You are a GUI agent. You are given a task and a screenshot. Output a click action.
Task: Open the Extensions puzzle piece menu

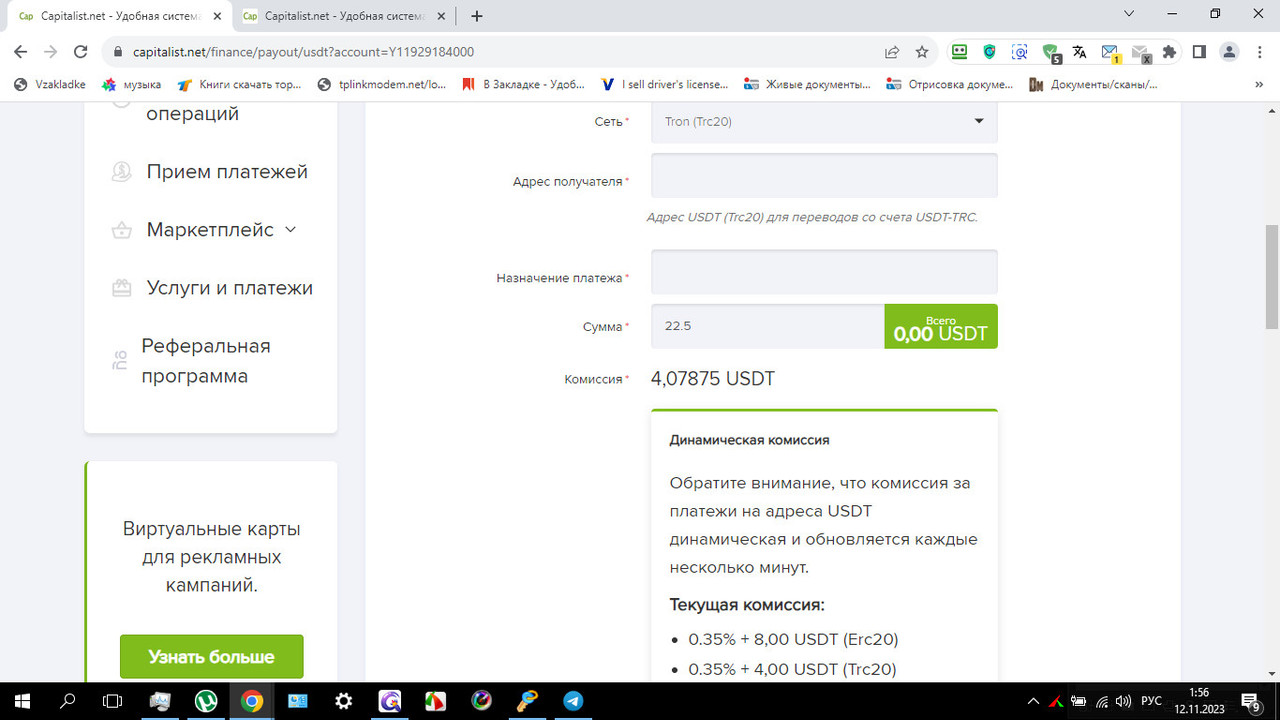point(1169,52)
